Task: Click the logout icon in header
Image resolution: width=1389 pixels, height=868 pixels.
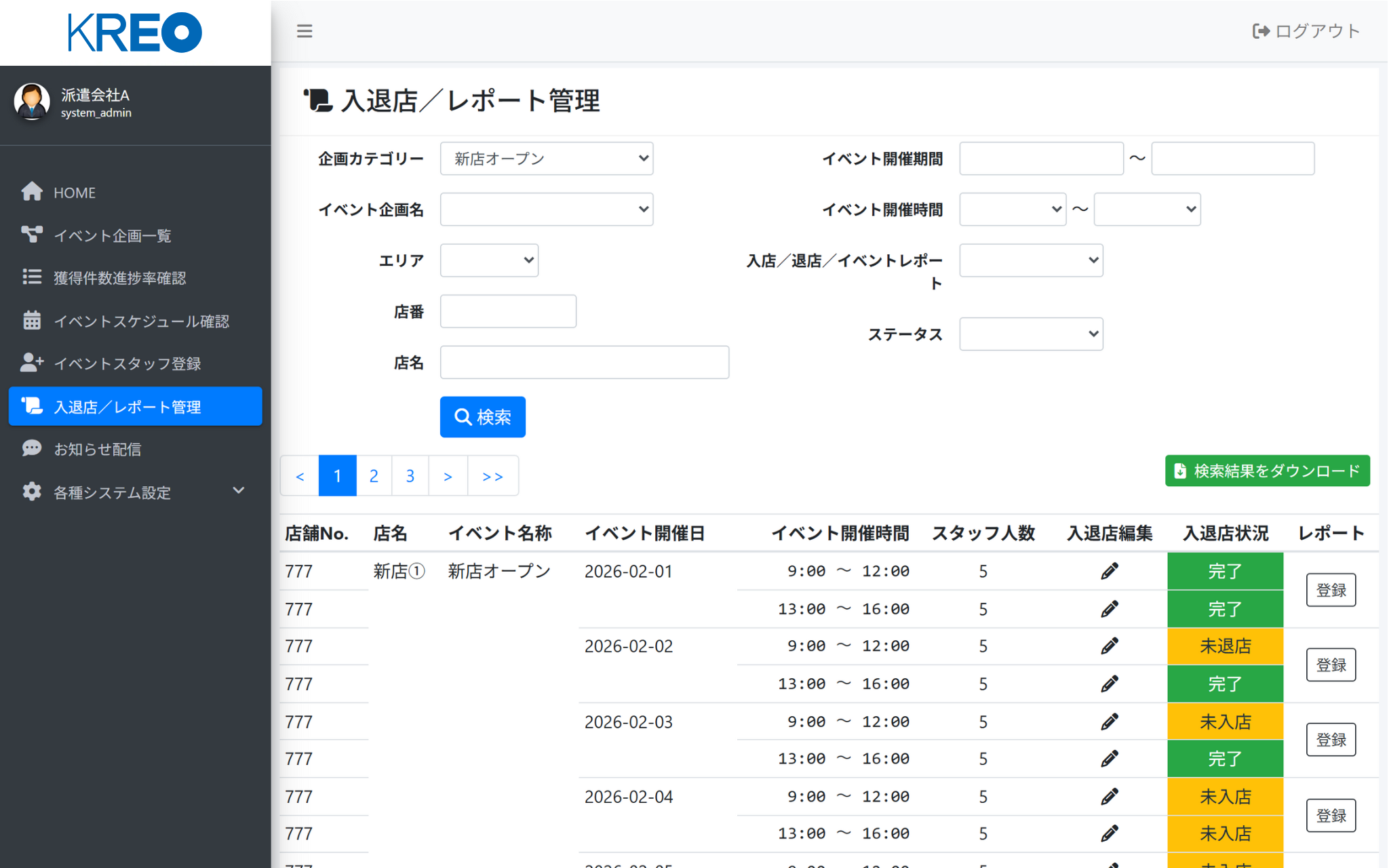Action: tap(1260, 31)
